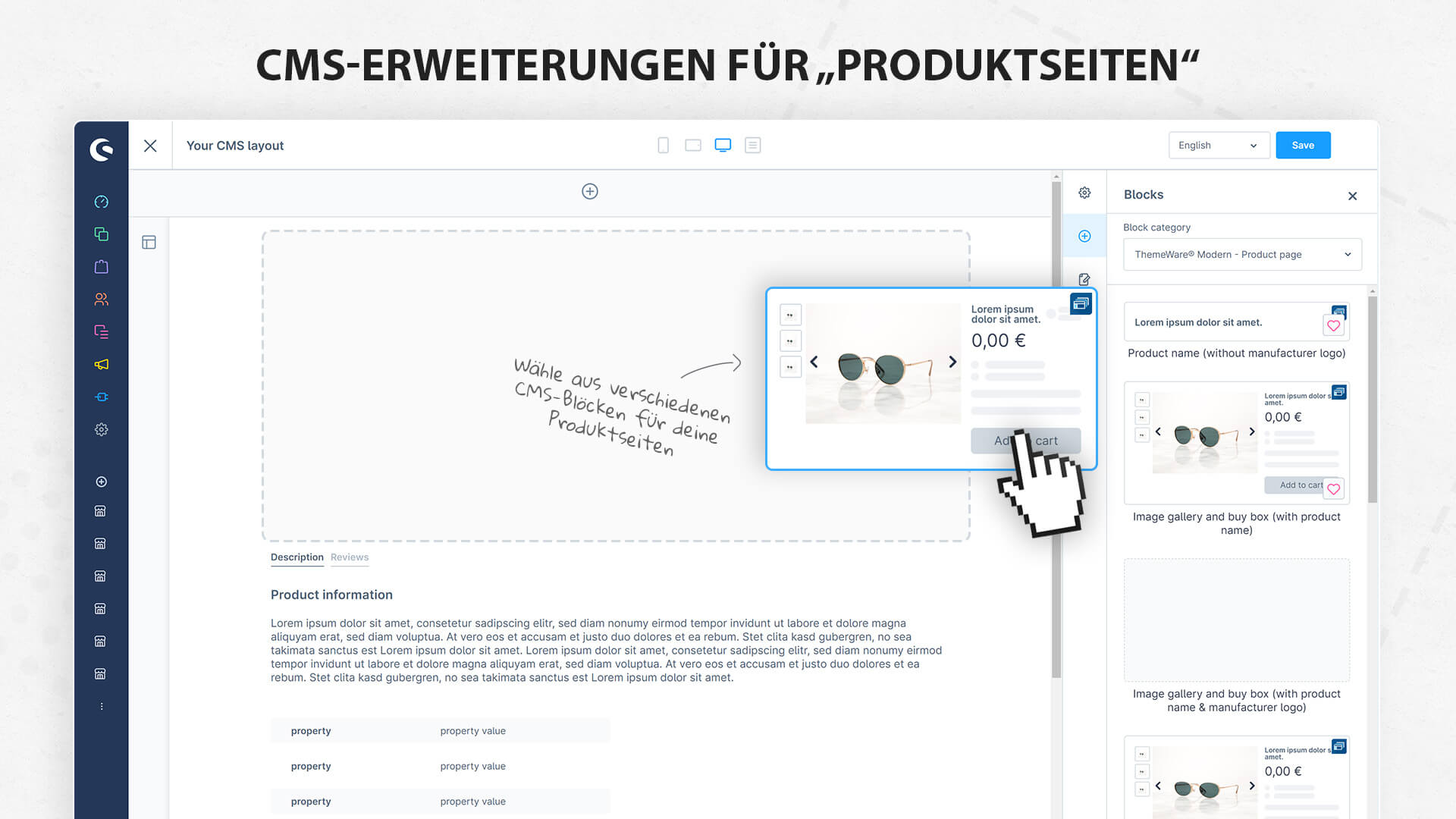
Task: Open the block settings gear icon
Action: [x=1085, y=193]
